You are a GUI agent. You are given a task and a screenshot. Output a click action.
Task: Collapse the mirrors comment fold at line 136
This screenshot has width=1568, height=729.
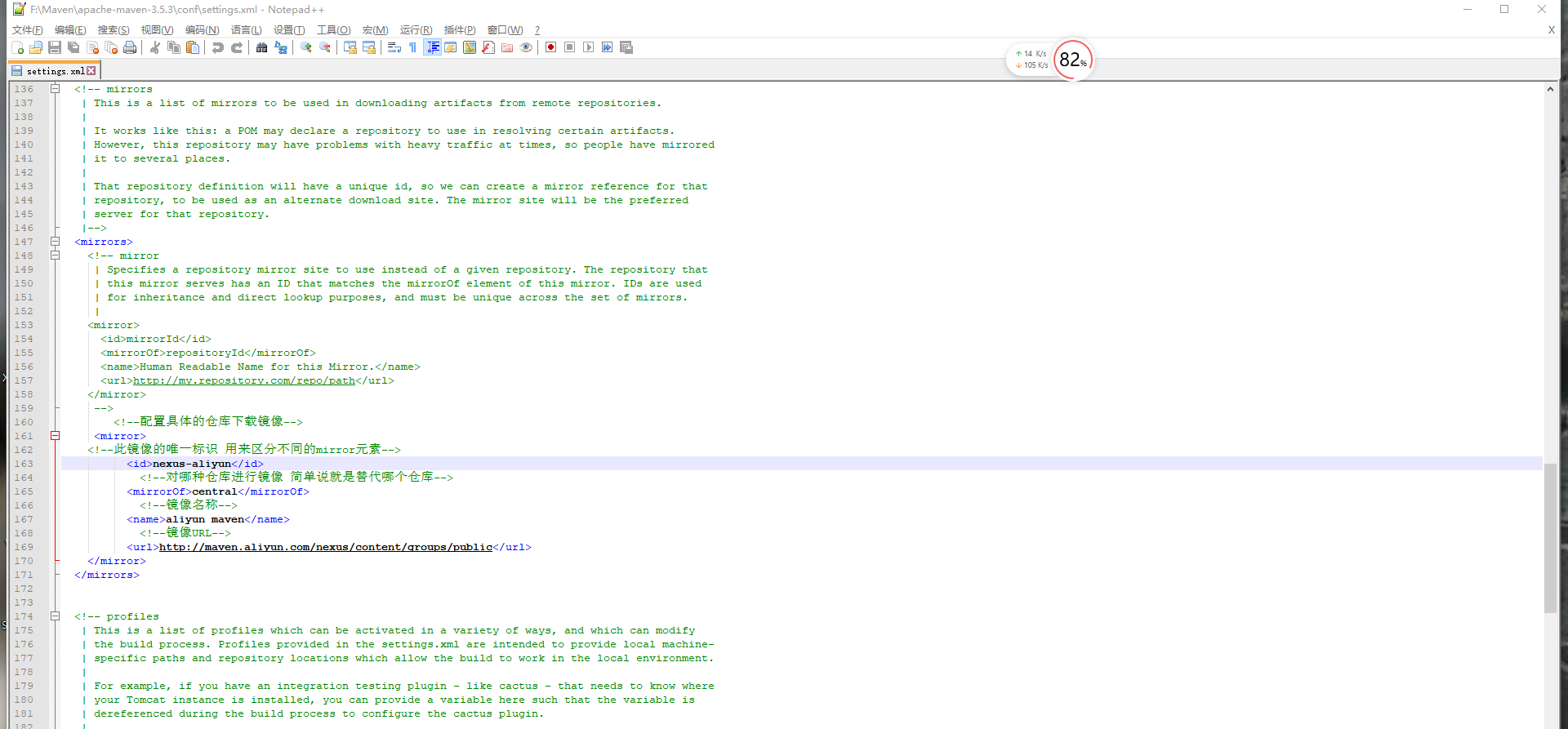pos(56,89)
